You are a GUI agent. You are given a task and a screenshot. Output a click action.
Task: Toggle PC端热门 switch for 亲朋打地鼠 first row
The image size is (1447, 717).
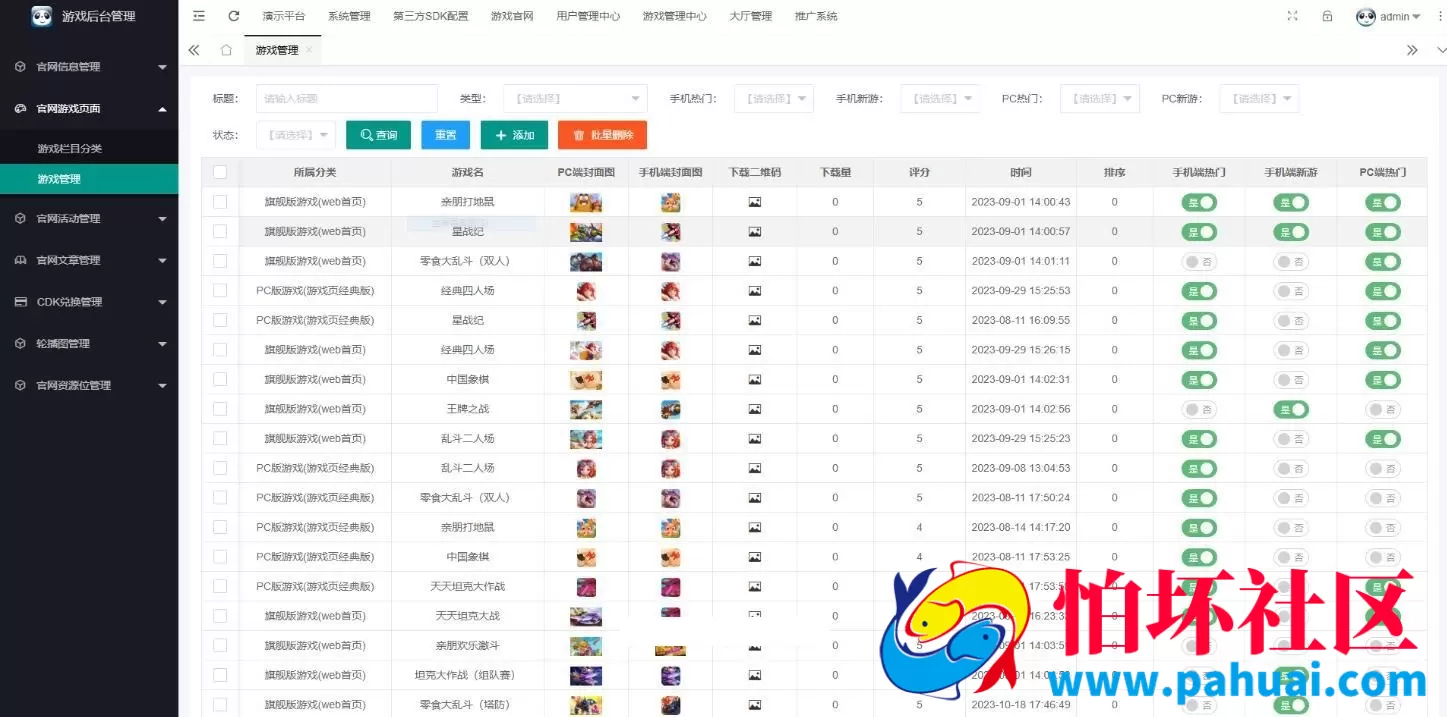(x=1383, y=202)
